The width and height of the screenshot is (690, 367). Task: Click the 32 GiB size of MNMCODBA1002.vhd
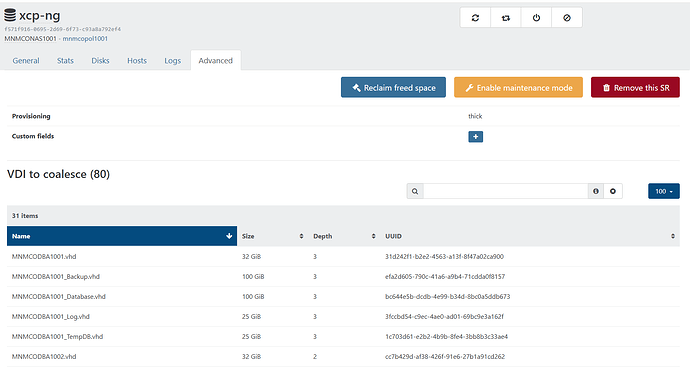pos(251,356)
